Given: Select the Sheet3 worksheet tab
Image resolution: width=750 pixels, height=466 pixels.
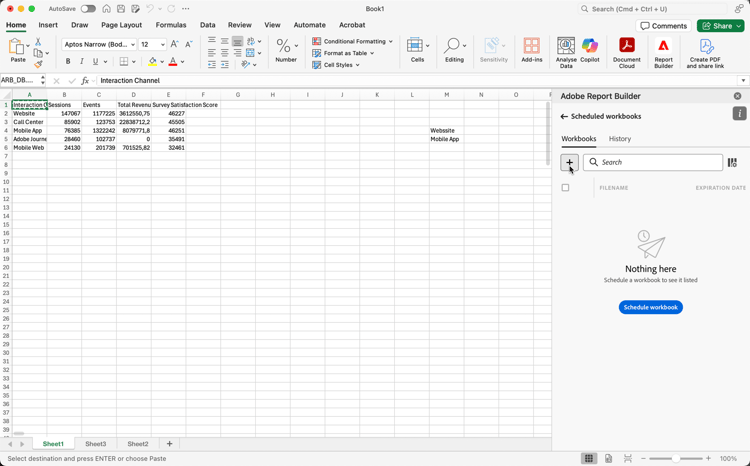Looking at the screenshot, I should pos(96,444).
